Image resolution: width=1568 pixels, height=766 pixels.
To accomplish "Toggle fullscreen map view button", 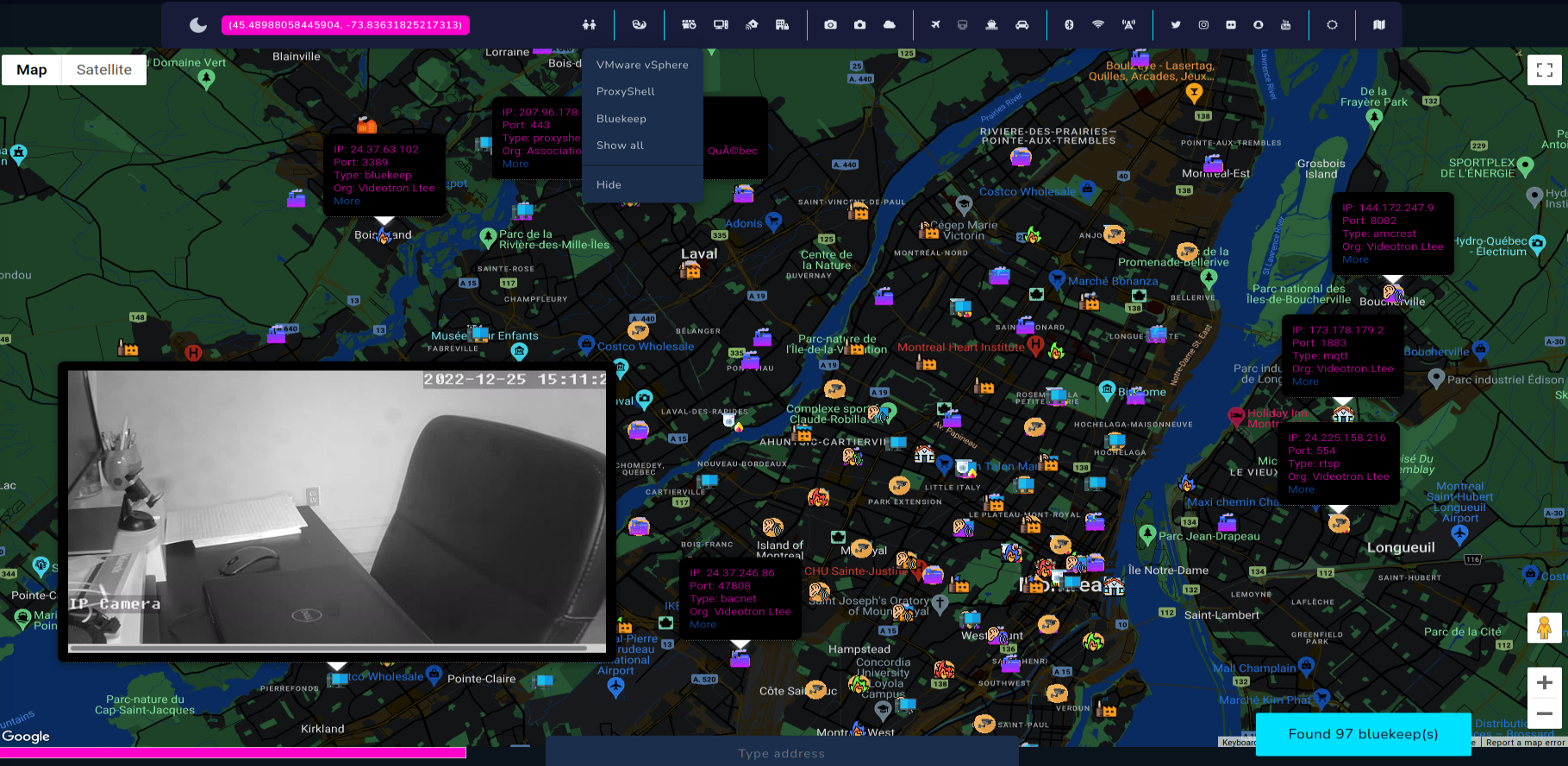I will (x=1545, y=70).
